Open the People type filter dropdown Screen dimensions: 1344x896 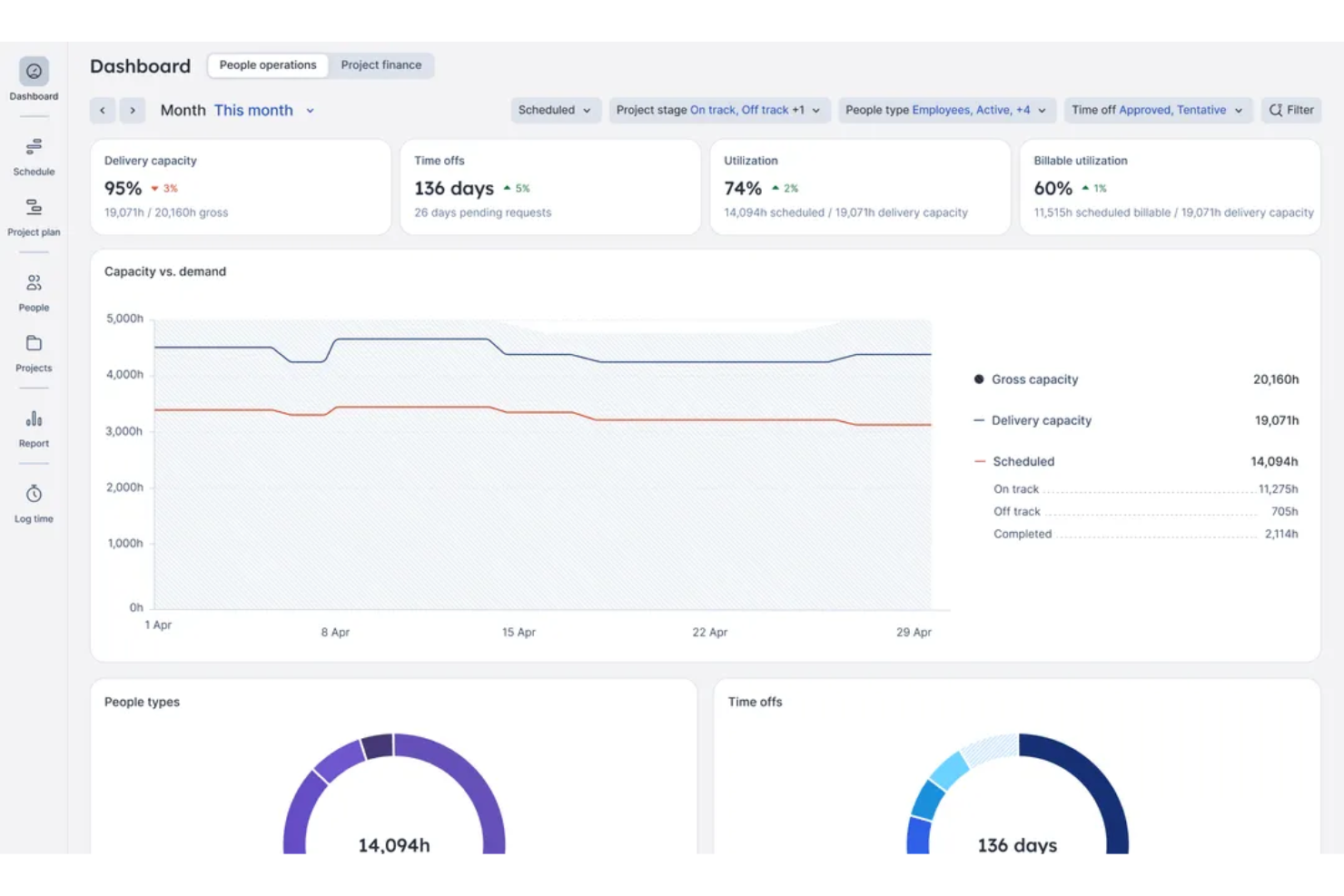click(x=946, y=110)
